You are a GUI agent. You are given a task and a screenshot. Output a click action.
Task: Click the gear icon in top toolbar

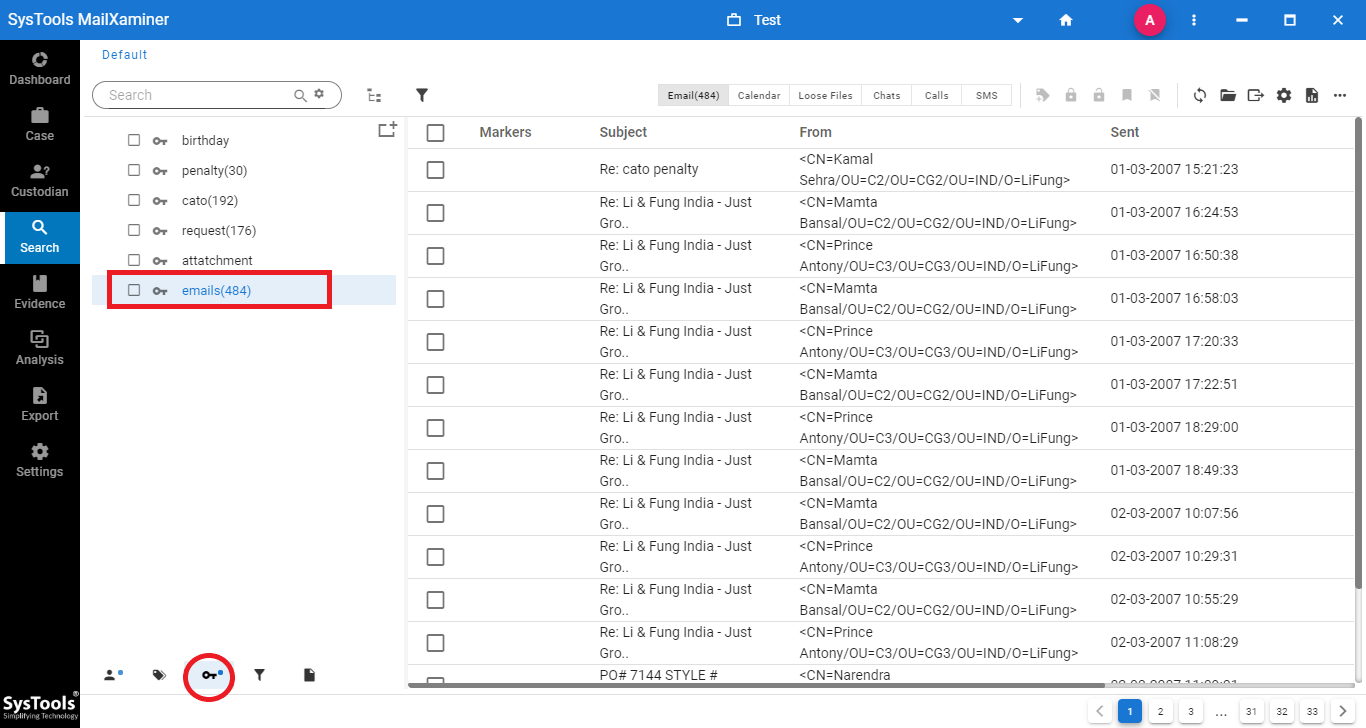pyautogui.click(x=1284, y=95)
